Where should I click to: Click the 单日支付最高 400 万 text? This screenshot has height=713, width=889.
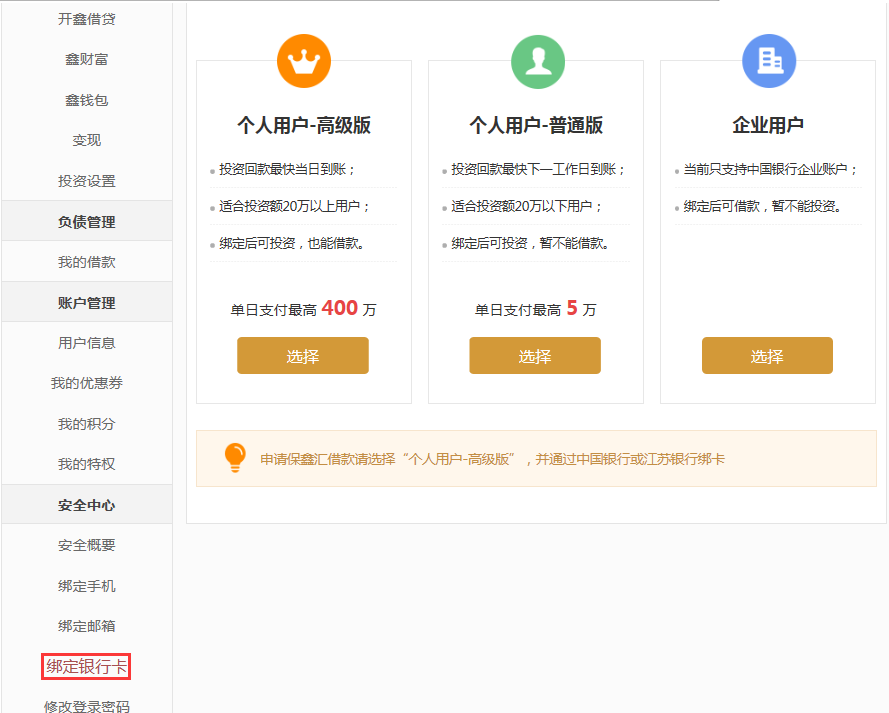click(303, 309)
